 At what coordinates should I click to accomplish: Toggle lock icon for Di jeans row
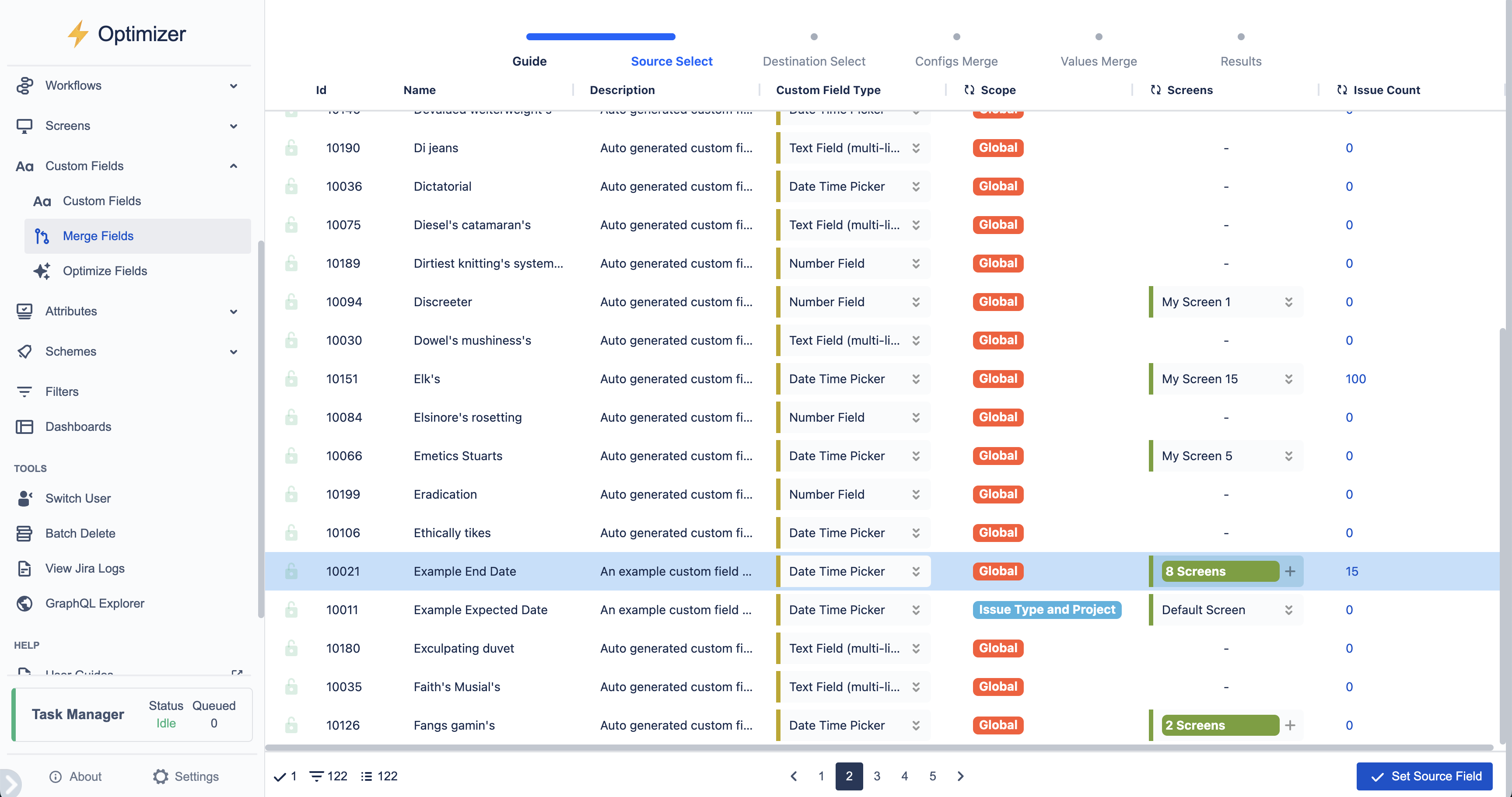click(x=291, y=148)
